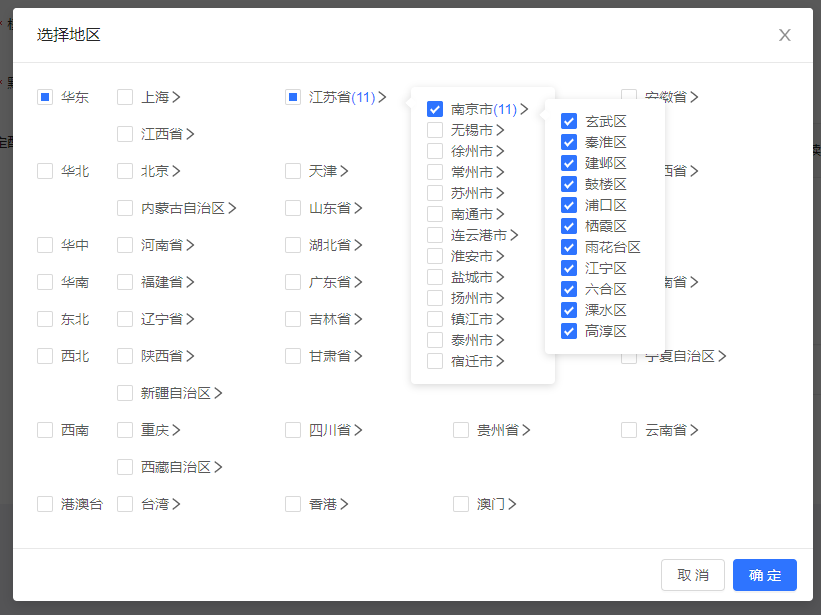This screenshot has width=821, height=615.
Task: Check the 华北 region checkbox
Action: [45, 171]
